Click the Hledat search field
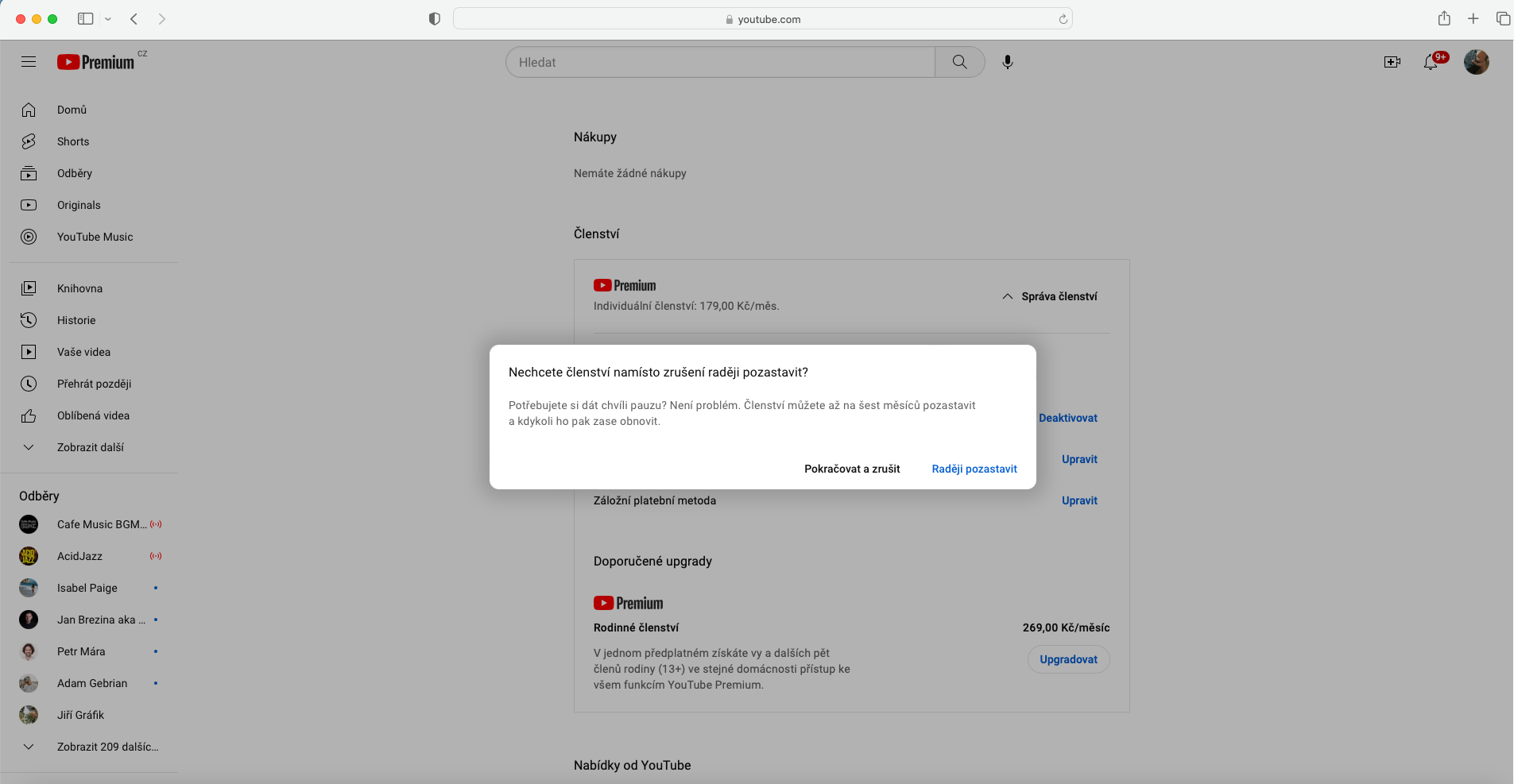The width and height of the screenshot is (1514, 784). [720, 62]
